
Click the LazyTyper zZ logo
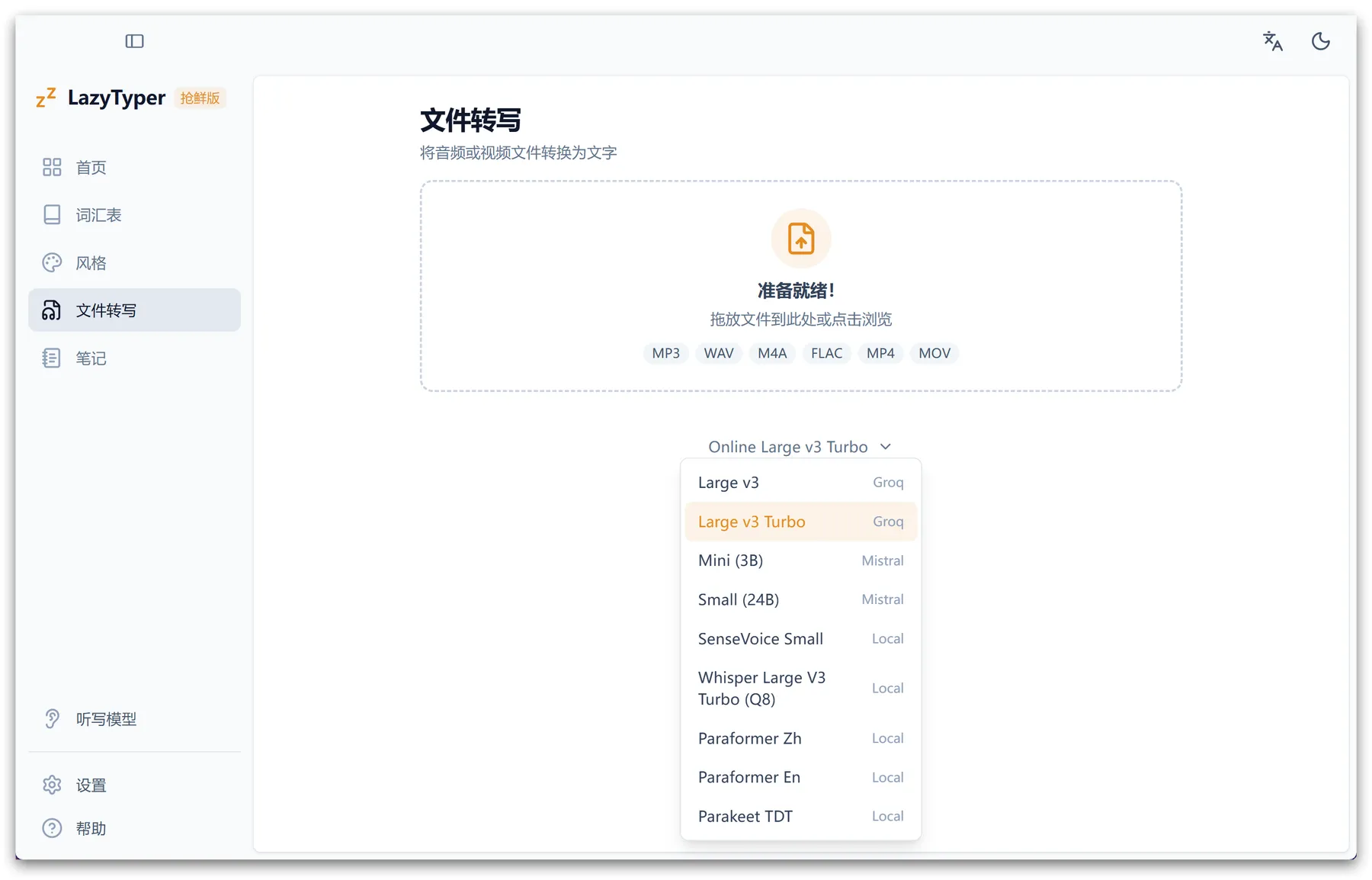click(x=46, y=98)
